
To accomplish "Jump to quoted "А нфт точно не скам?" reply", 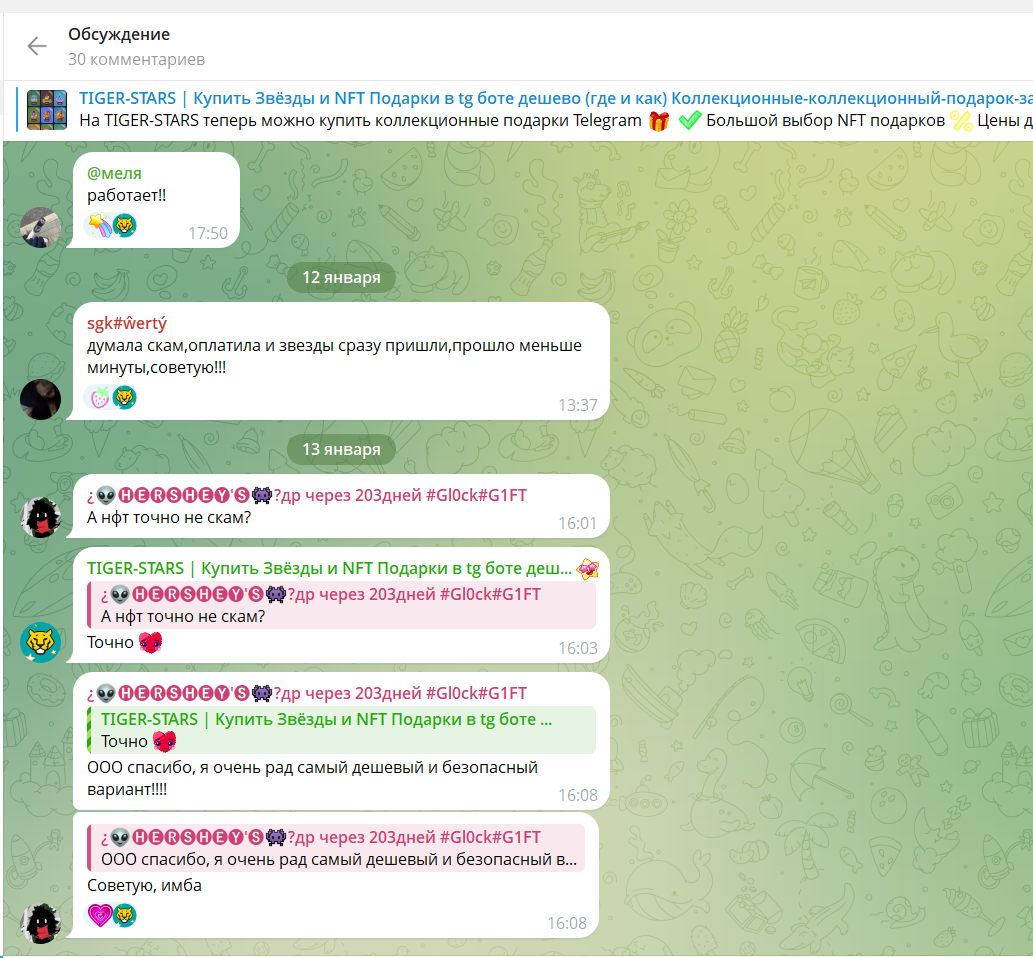I will tap(341, 605).
